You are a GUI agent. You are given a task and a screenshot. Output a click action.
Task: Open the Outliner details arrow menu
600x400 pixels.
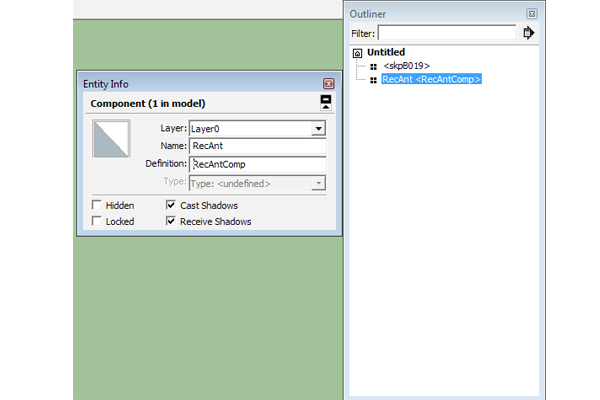[x=529, y=33]
